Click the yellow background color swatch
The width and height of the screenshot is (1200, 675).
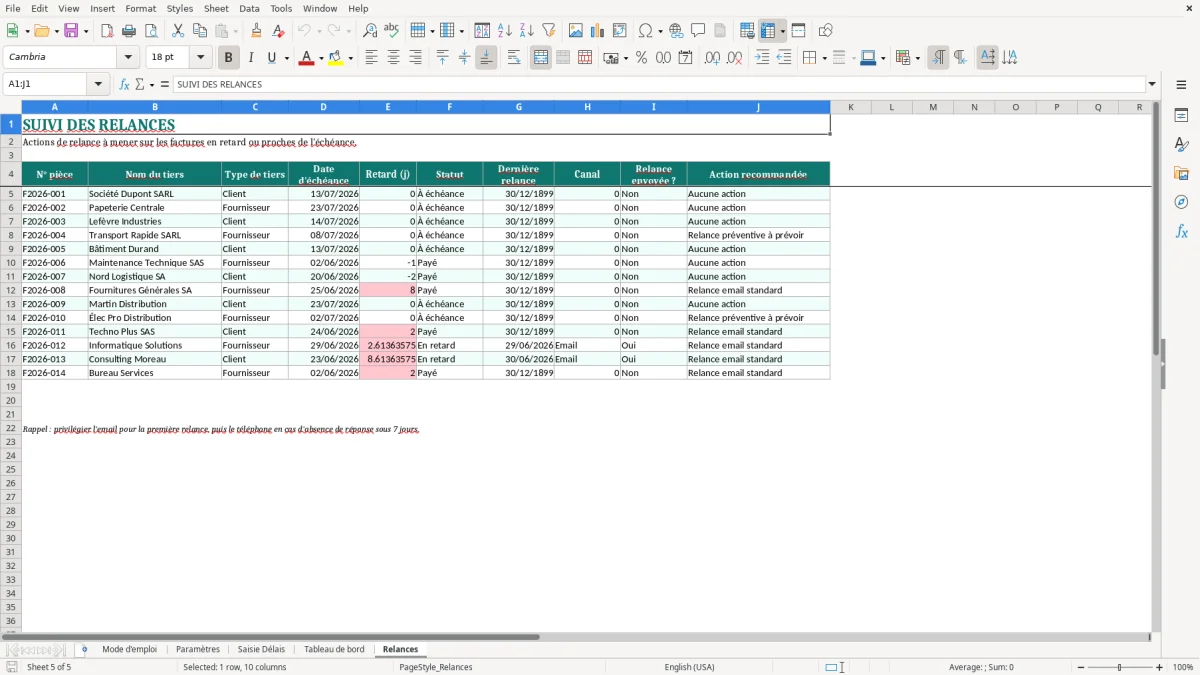(x=336, y=58)
